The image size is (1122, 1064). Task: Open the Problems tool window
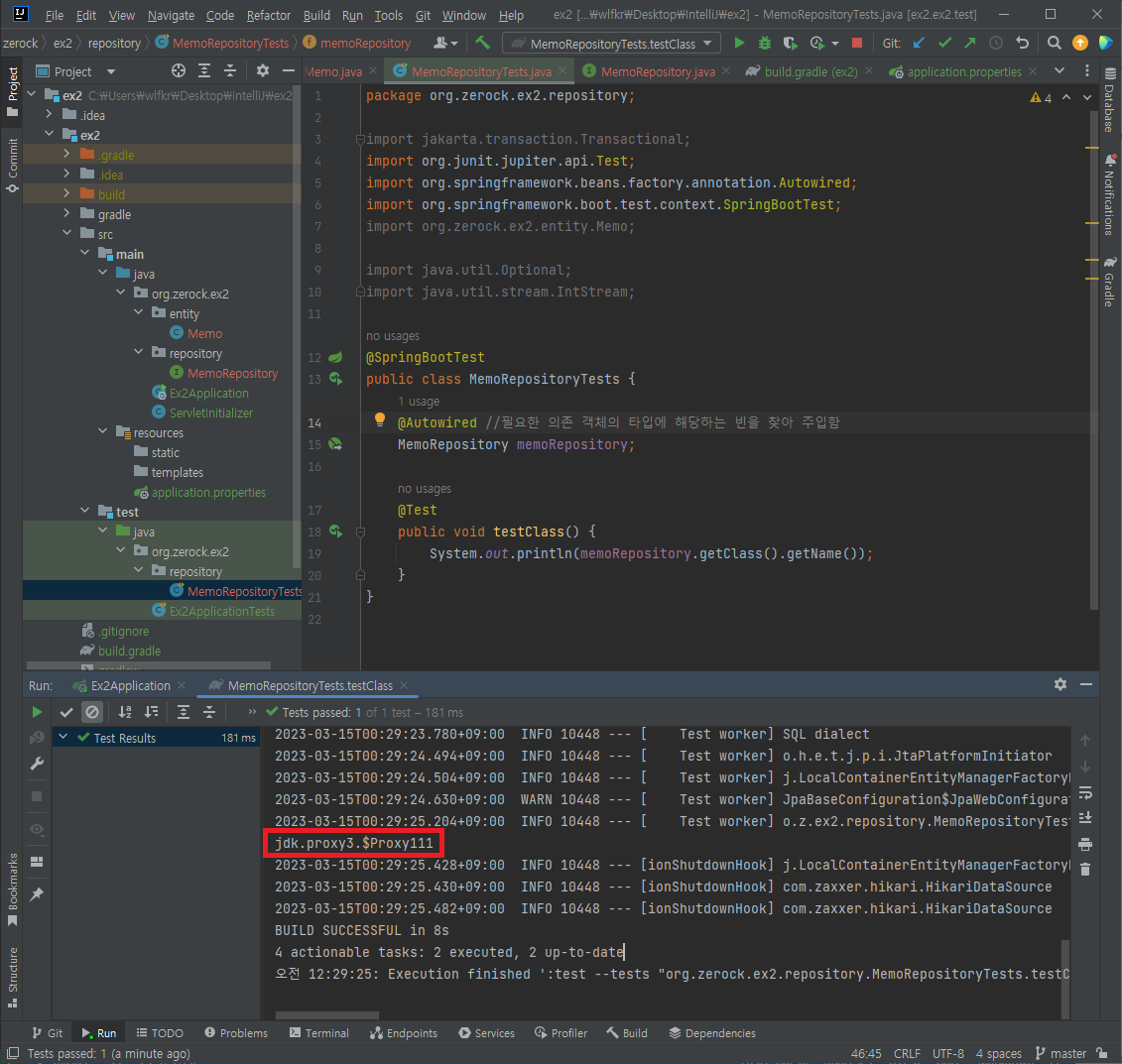[x=236, y=1032]
